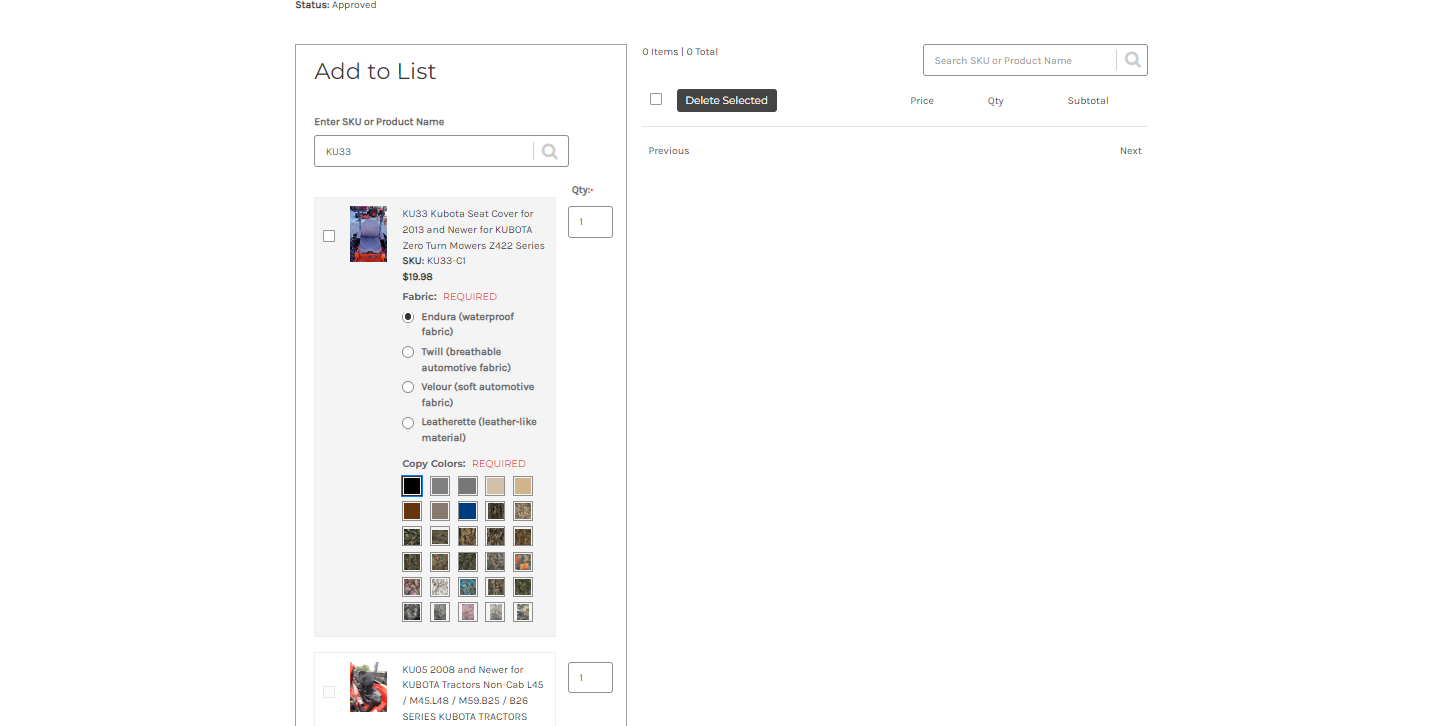Click the Add to List search magnifier icon
The height and width of the screenshot is (726, 1437).
(550, 152)
